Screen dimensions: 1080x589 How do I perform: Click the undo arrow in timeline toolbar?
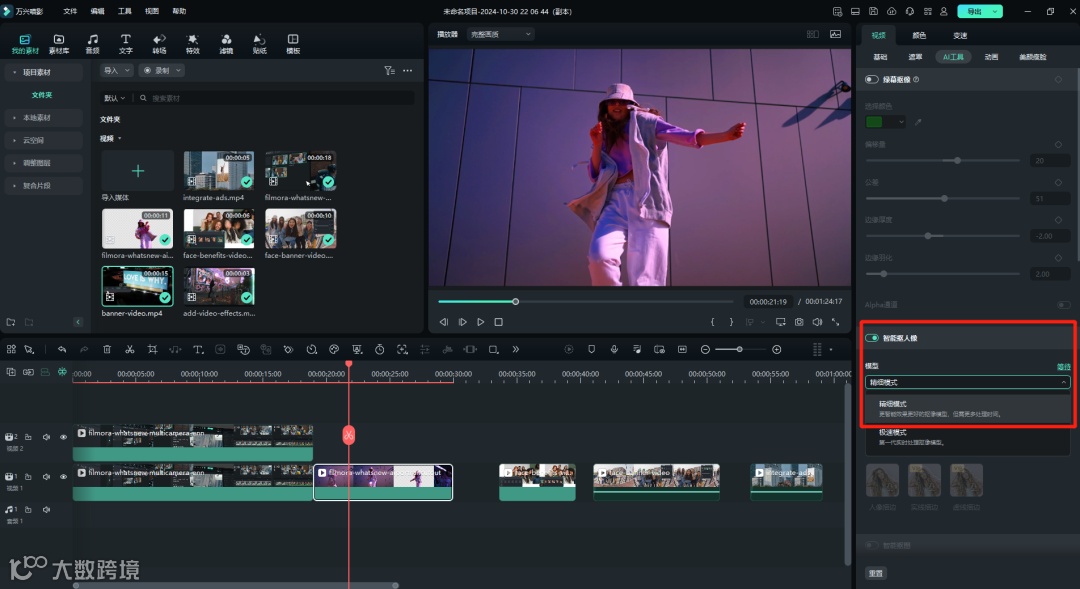(x=62, y=349)
